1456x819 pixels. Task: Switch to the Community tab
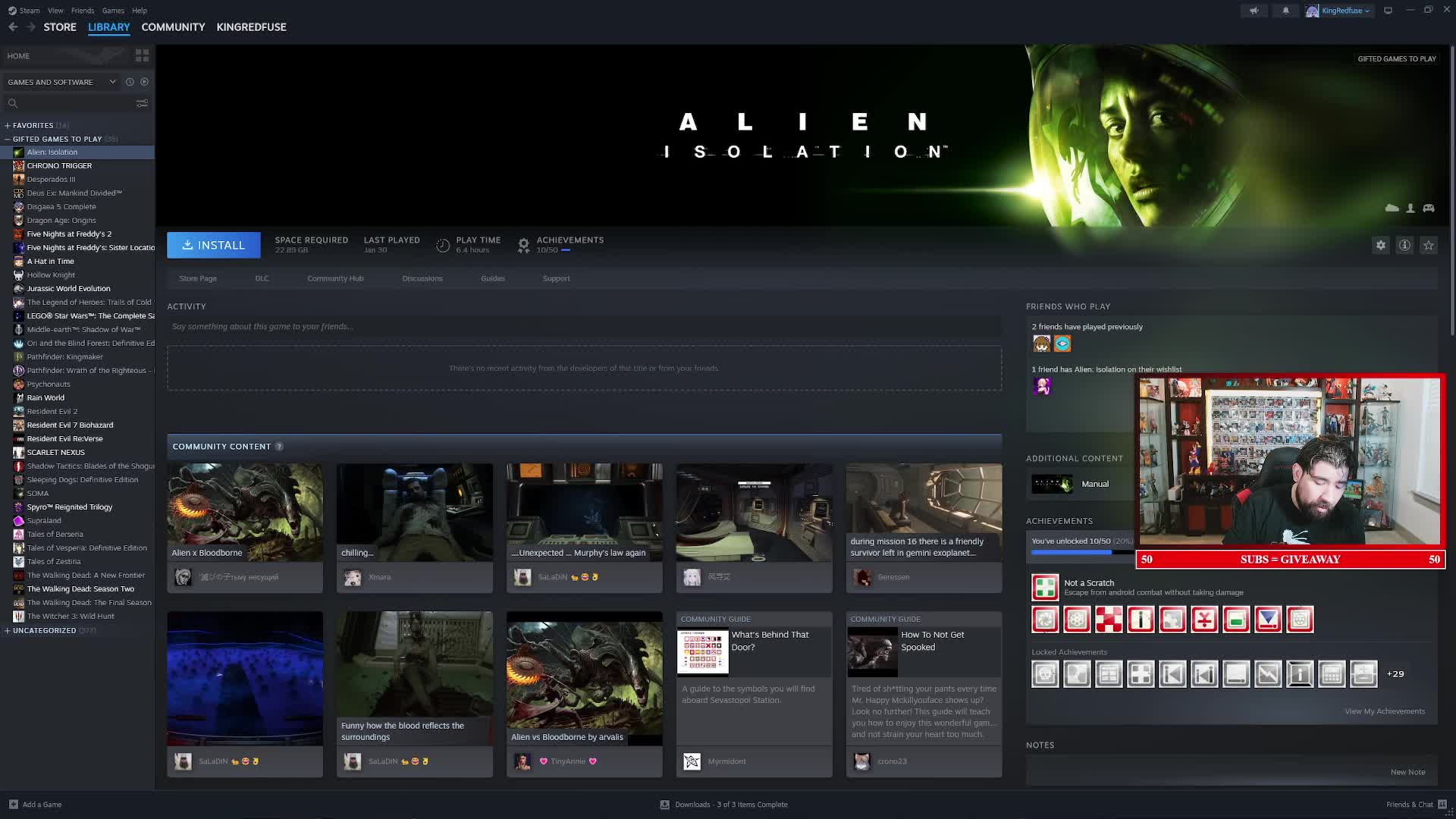173,27
